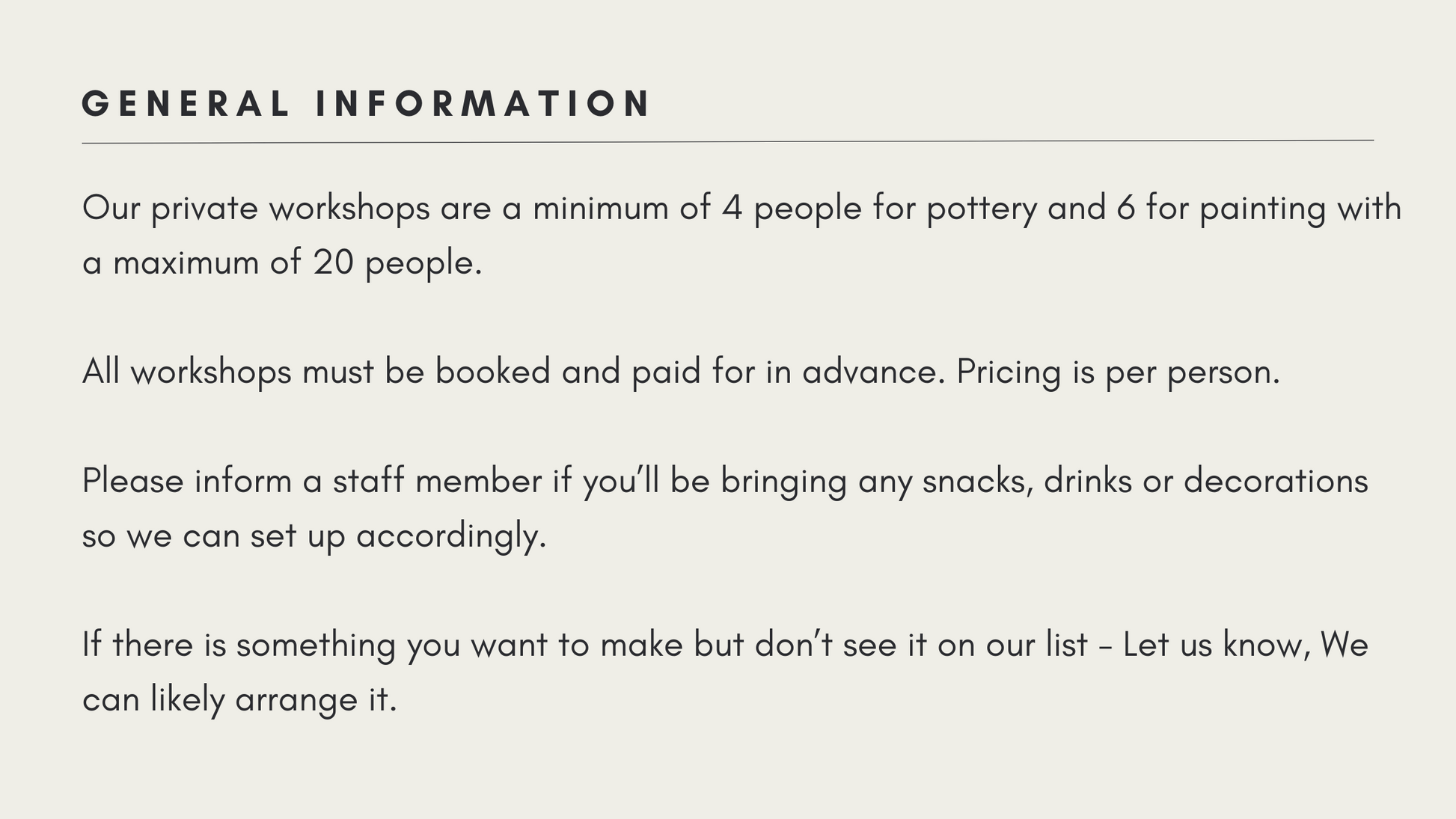Click the word 'decorations' in third paragraph
The height and width of the screenshot is (819, 1456).
[x=1276, y=481]
